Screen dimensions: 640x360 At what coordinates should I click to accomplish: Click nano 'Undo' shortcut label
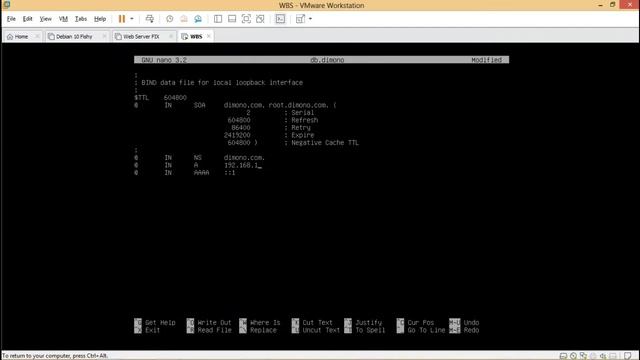click(471, 322)
